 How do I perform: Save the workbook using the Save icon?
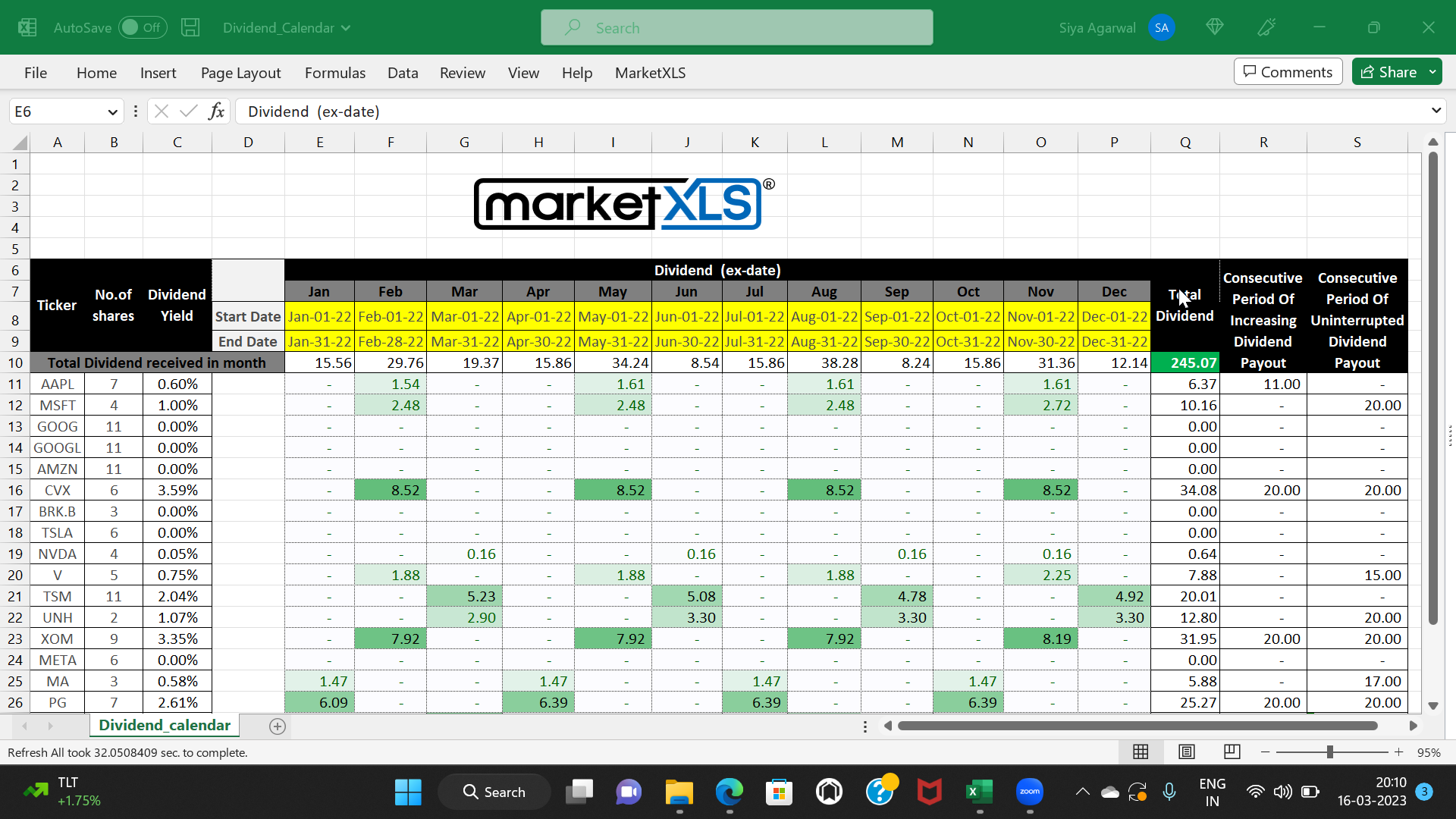point(190,27)
